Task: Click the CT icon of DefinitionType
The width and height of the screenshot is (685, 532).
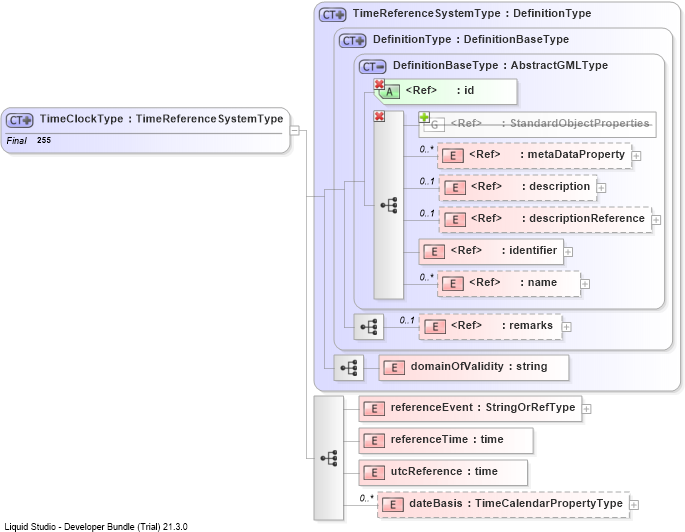Action: point(353,41)
